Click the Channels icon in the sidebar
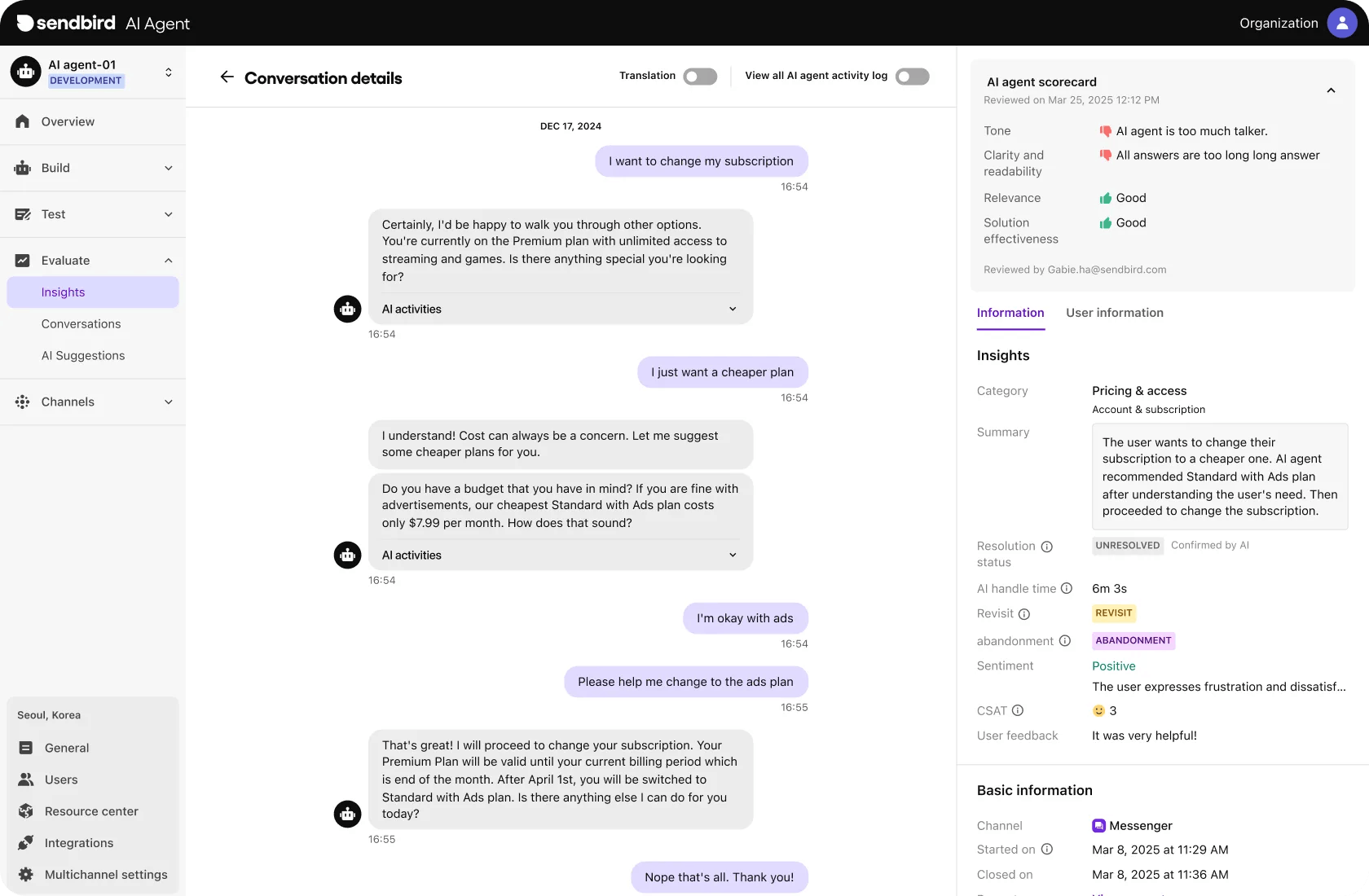1369x896 pixels. tap(23, 402)
